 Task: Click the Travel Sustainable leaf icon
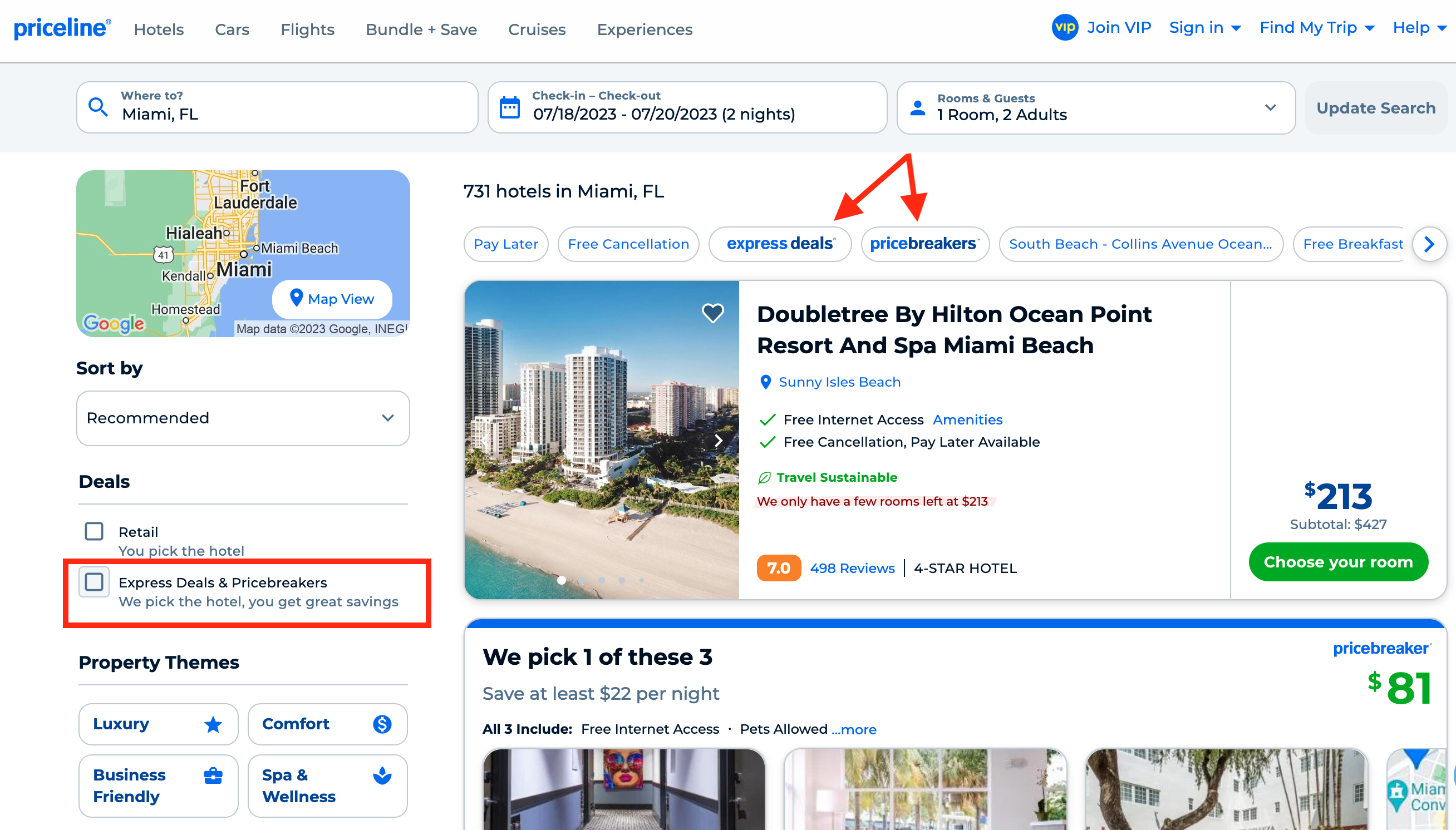(x=764, y=478)
